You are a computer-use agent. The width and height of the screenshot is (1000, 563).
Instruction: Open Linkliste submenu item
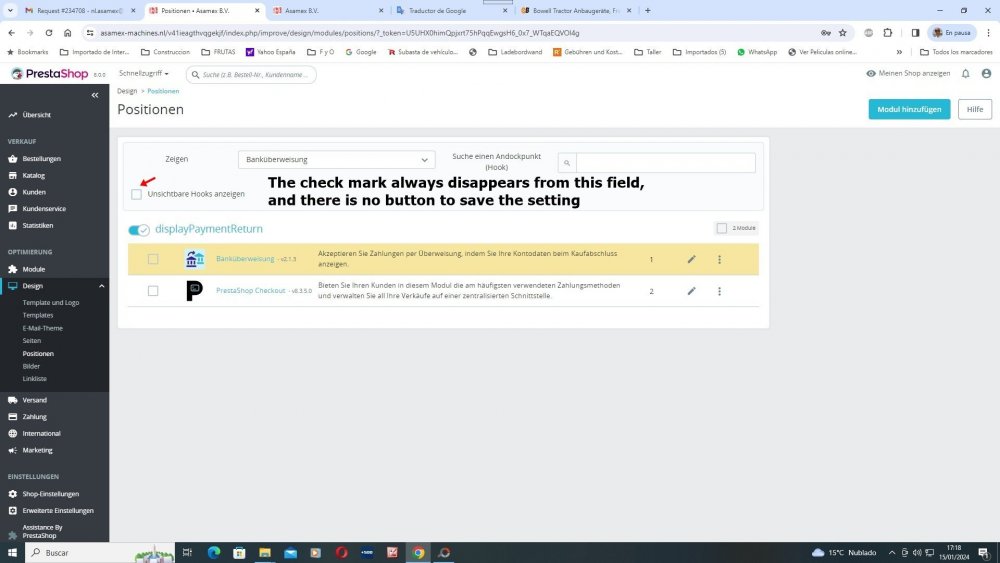[34, 379]
